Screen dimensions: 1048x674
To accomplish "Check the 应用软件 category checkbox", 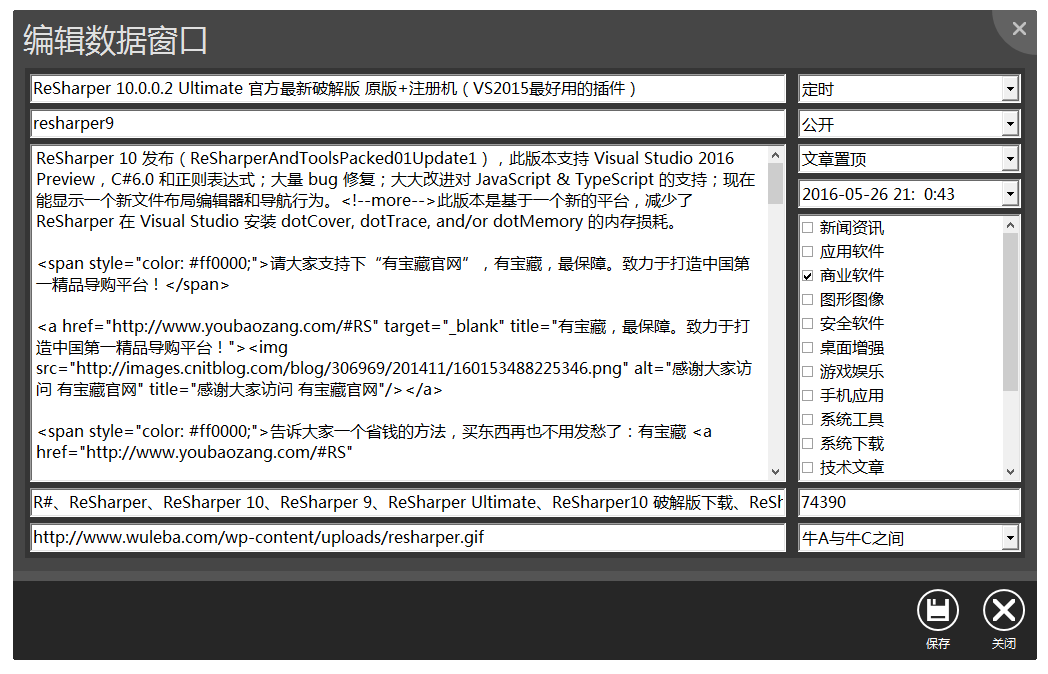I will pos(807,251).
